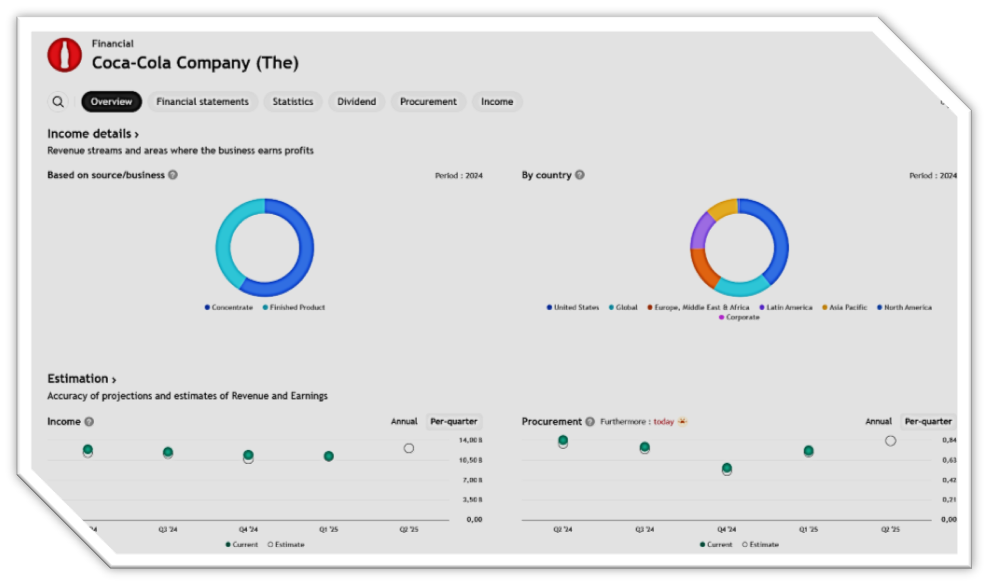Click the '7,00 B' axis value
The image size is (989, 585).
[472, 480]
